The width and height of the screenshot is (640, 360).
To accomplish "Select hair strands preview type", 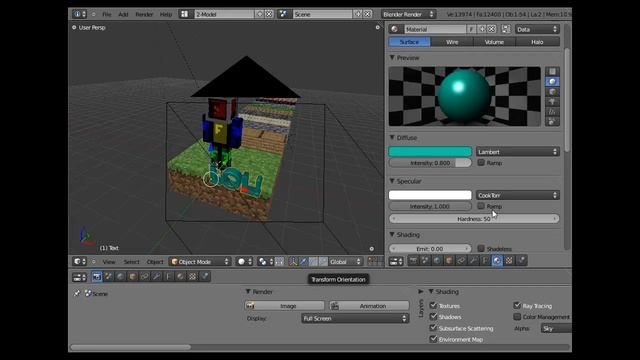I will [552, 111].
